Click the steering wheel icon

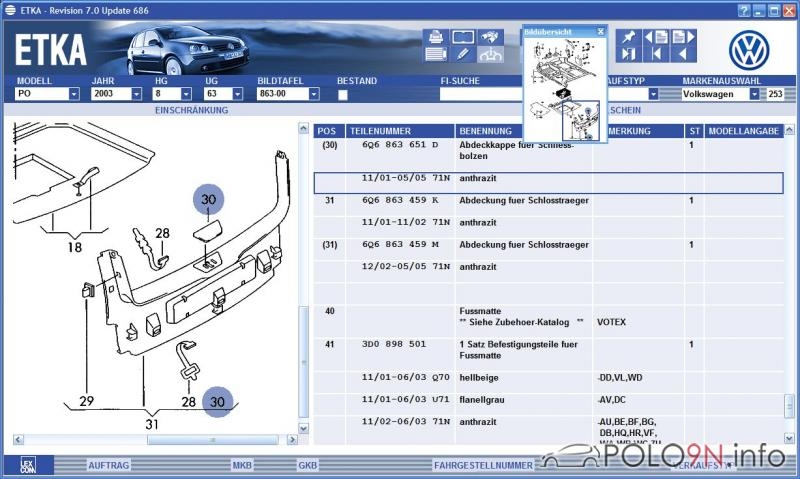(490, 55)
